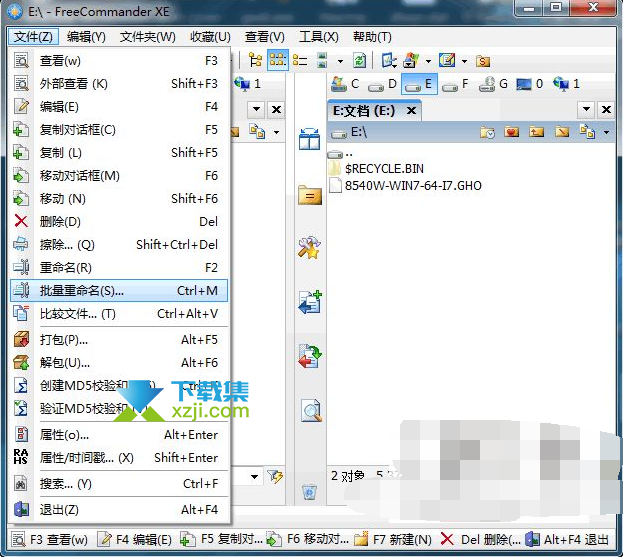This screenshot has width=623, height=557.
Task: Click the Windows control panel toolbar icon
Action: coord(412,61)
